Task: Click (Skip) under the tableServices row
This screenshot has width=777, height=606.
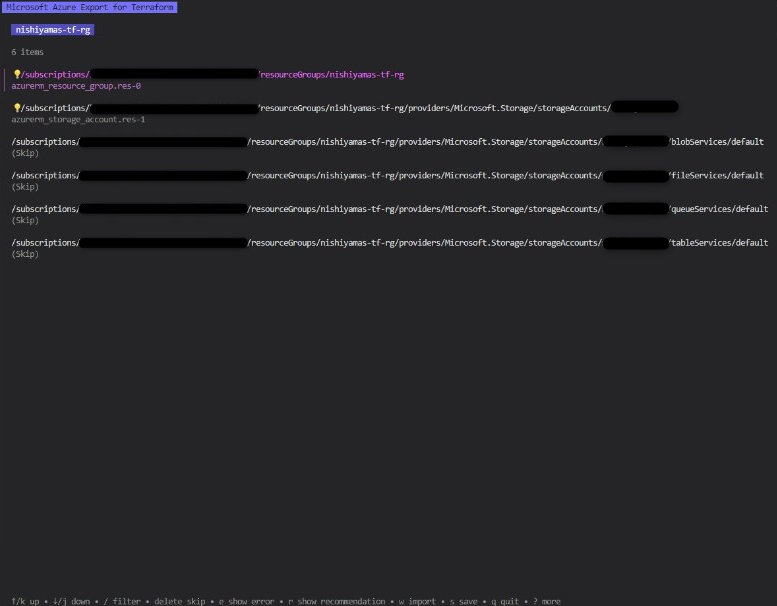Action: tap(25, 254)
